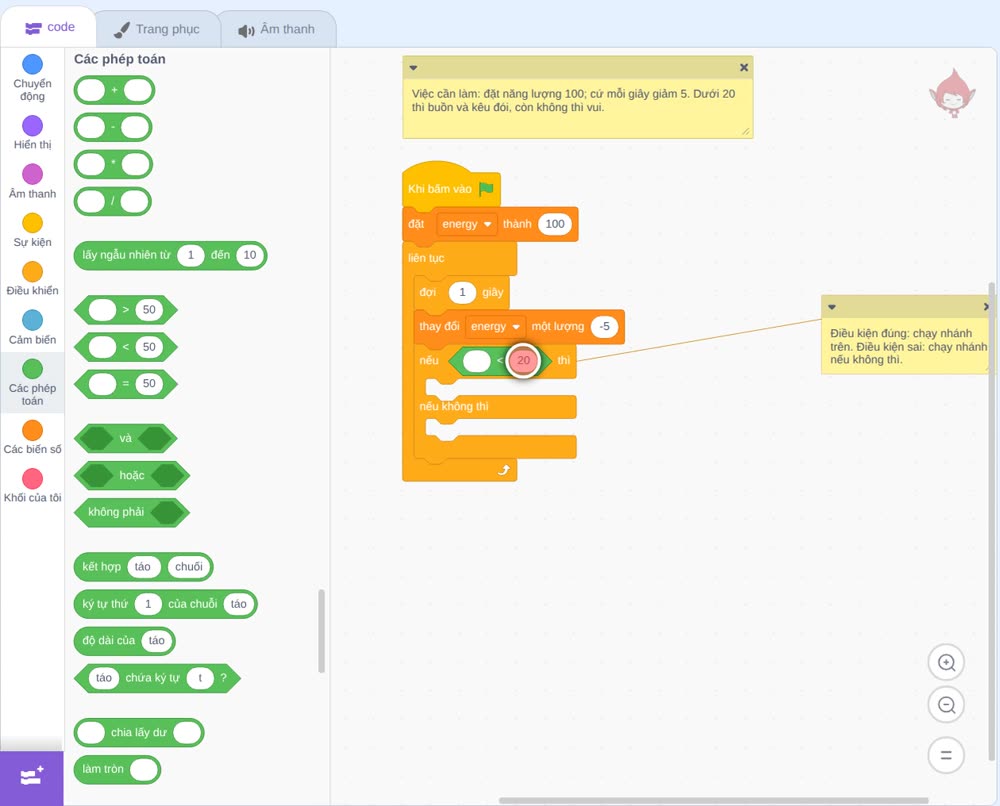Select the Cảm biến category circle
This screenshot has width=1000, height=806.
(x=33, y=320)
